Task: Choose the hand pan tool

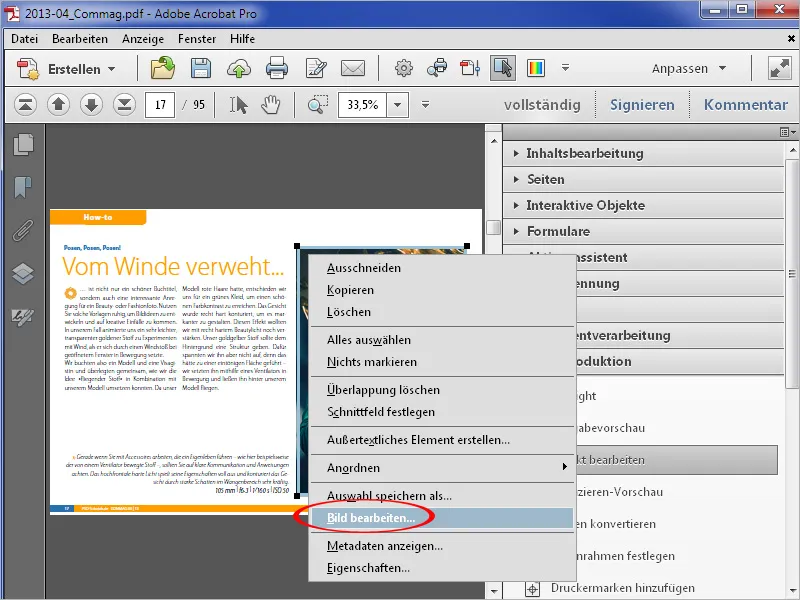Action: click(270, 105)
